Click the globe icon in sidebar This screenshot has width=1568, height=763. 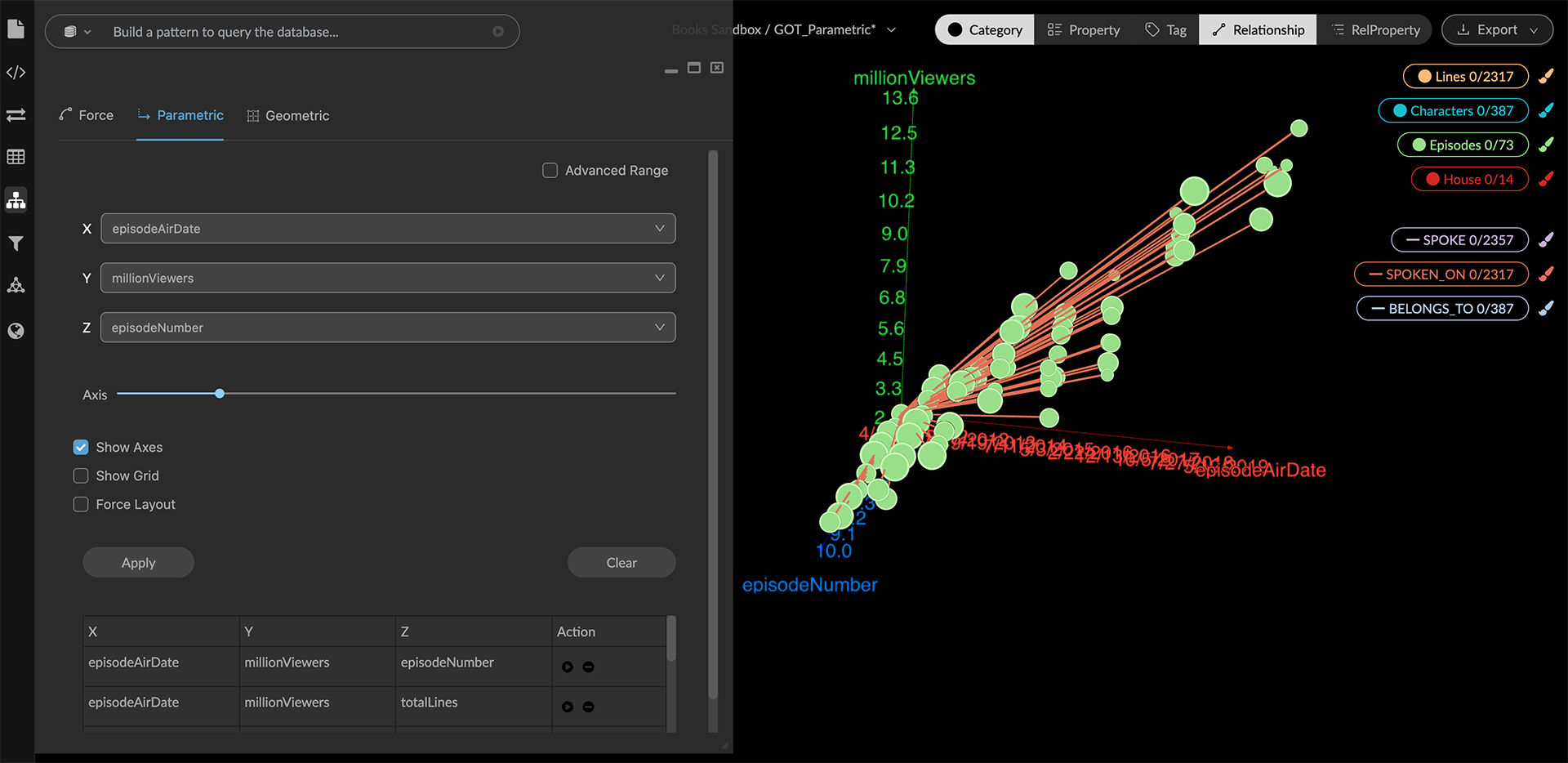coord(16,331)
